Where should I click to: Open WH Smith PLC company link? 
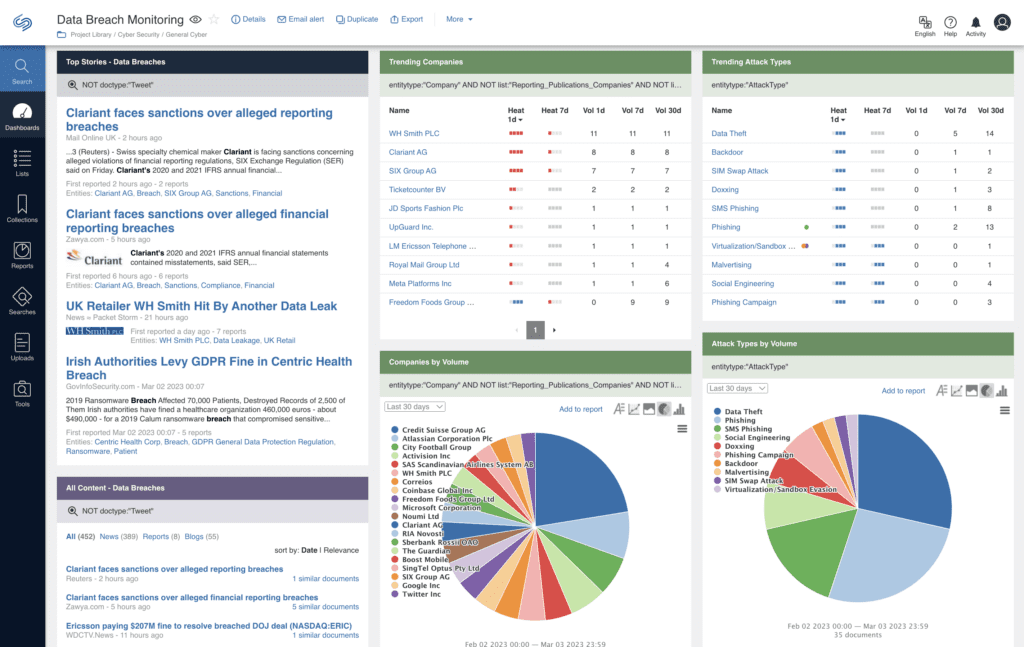414,134
